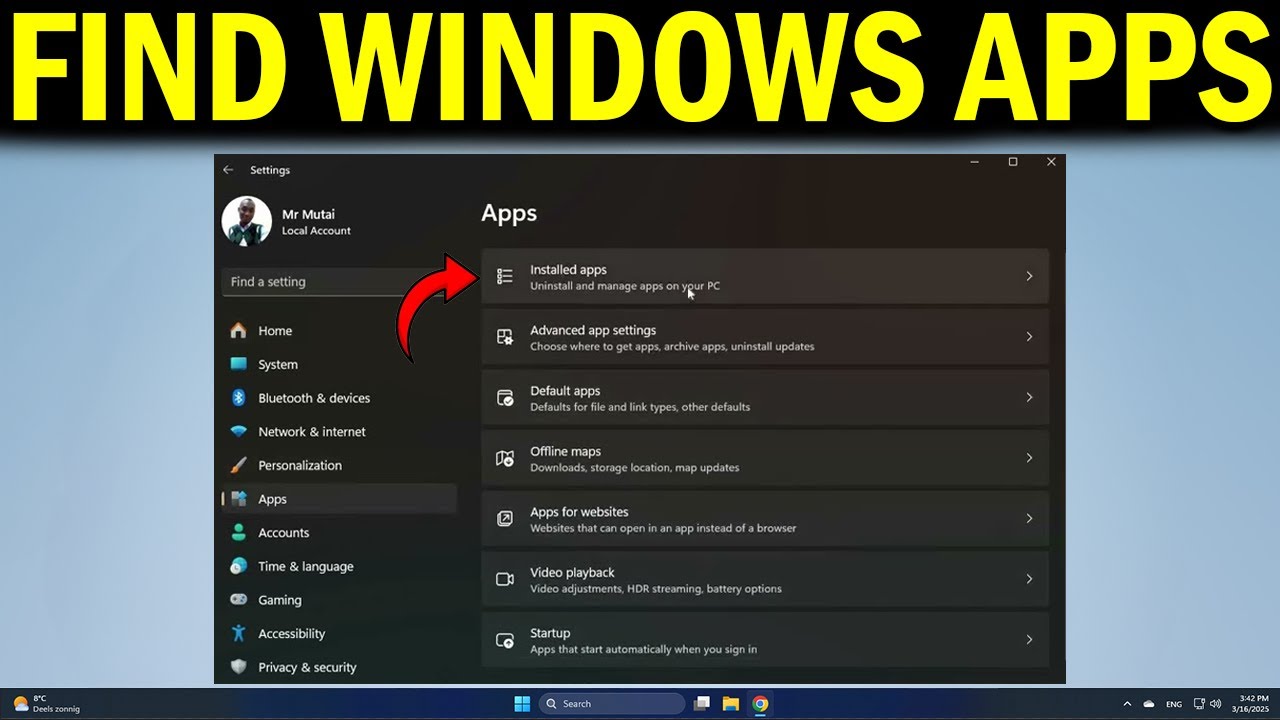
Task: Open the Mr Mutai profile picture
Action: pyautogui.click(x=246, y=221)
